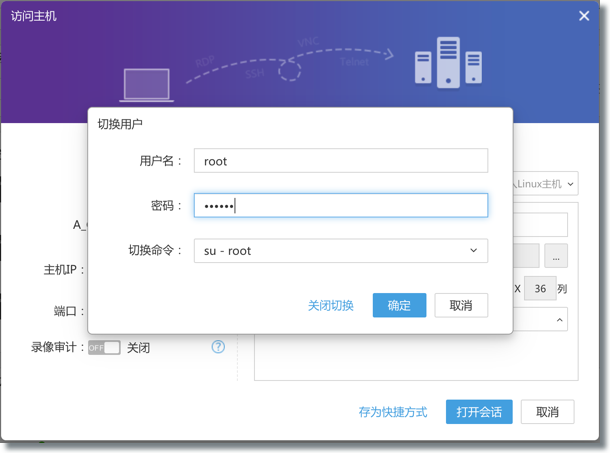Collapse the dropdown with the up chevron
The image size is (610, 453).
tap(559, 320)
